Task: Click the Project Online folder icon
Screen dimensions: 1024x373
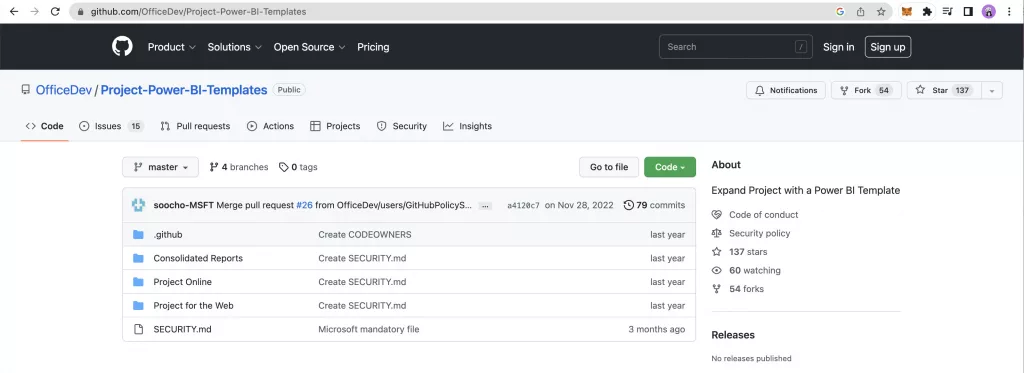Action: pyautogui.click(x=138, y=282)
